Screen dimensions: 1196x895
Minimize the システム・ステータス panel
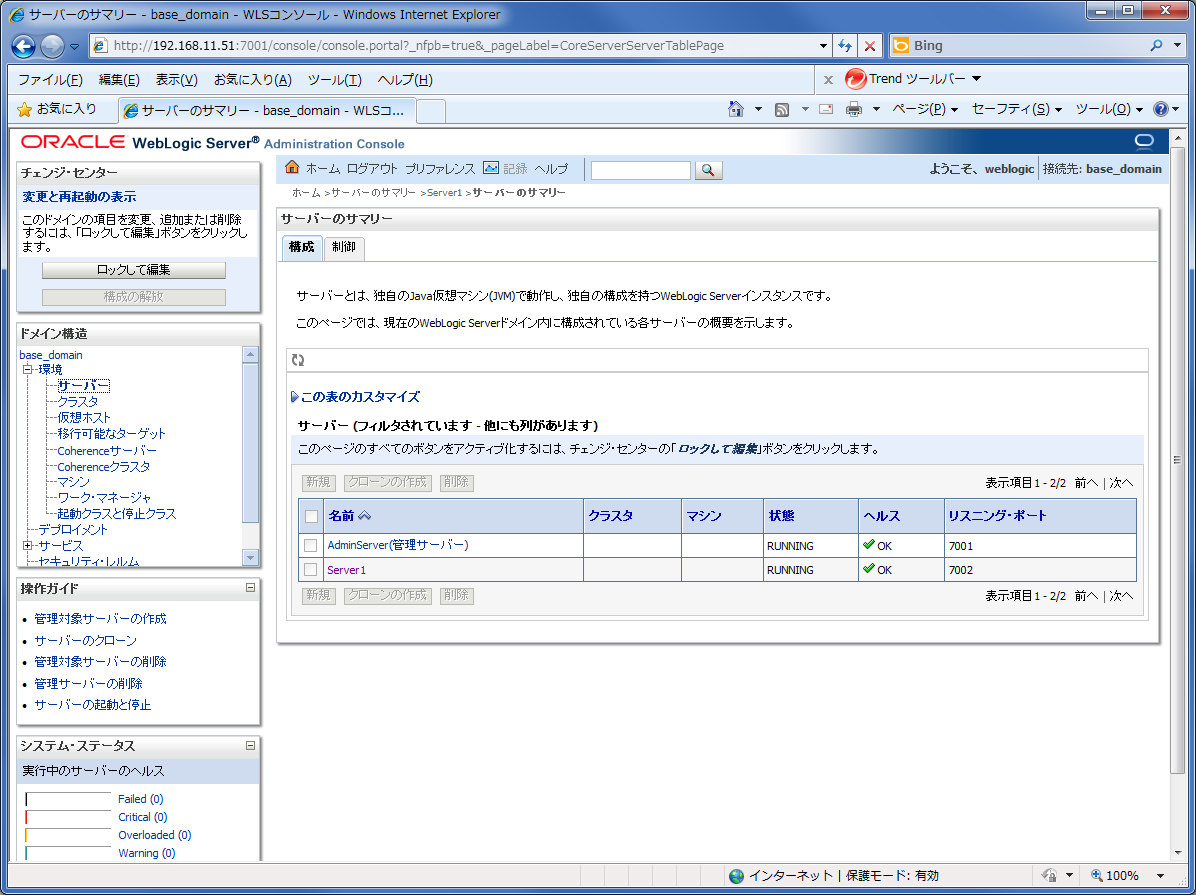pos(250,745)
